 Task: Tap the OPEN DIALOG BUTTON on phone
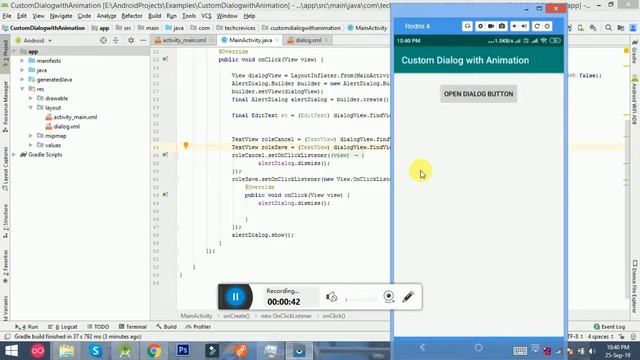(x=478, y=94)
